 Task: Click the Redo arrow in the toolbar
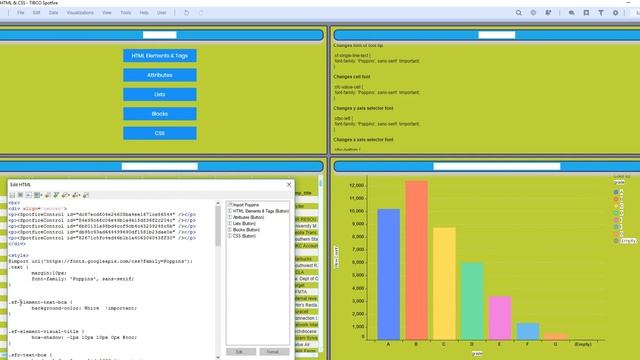click(x=201, y=13)
